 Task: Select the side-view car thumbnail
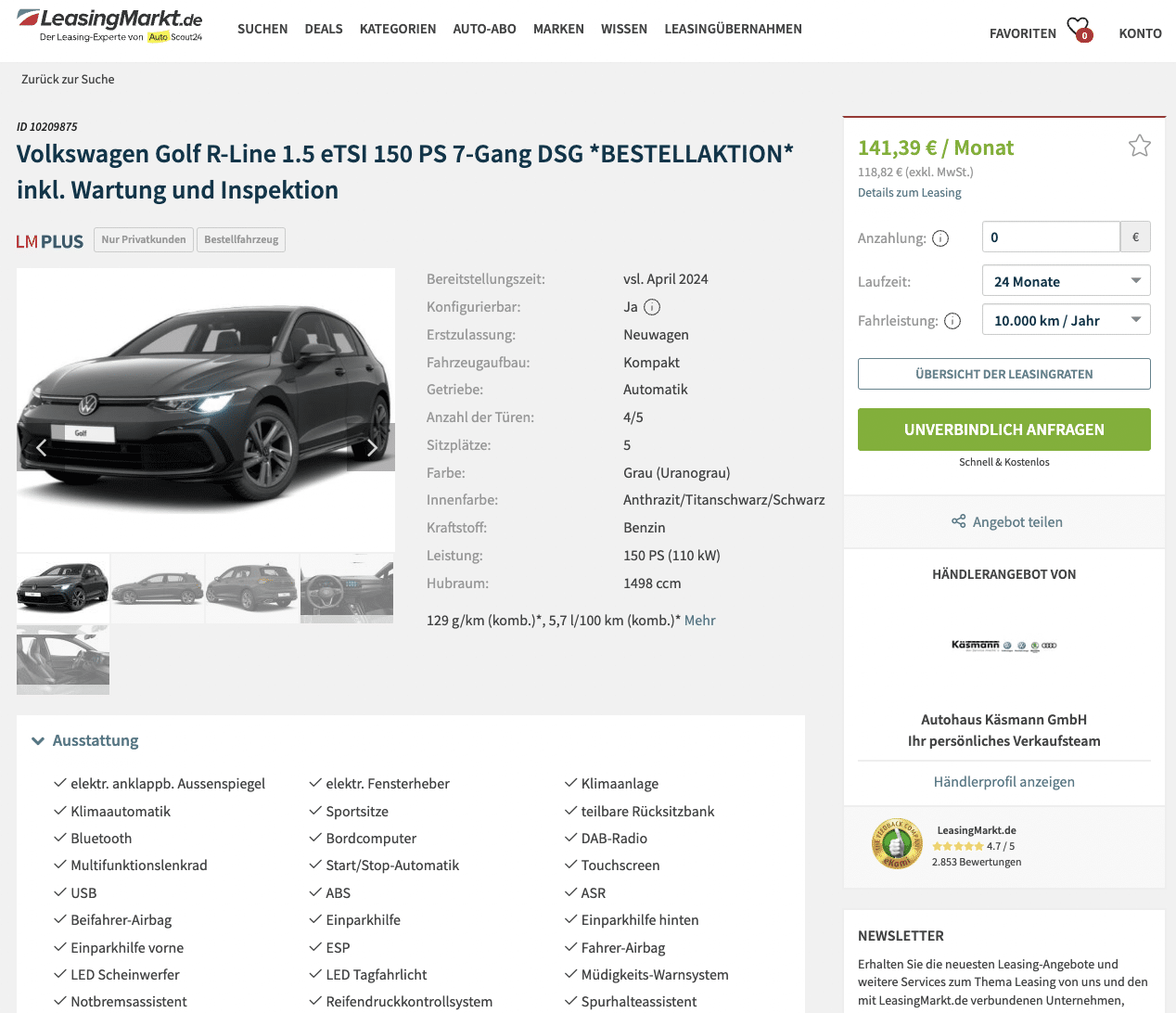click(x=158, y=588)
